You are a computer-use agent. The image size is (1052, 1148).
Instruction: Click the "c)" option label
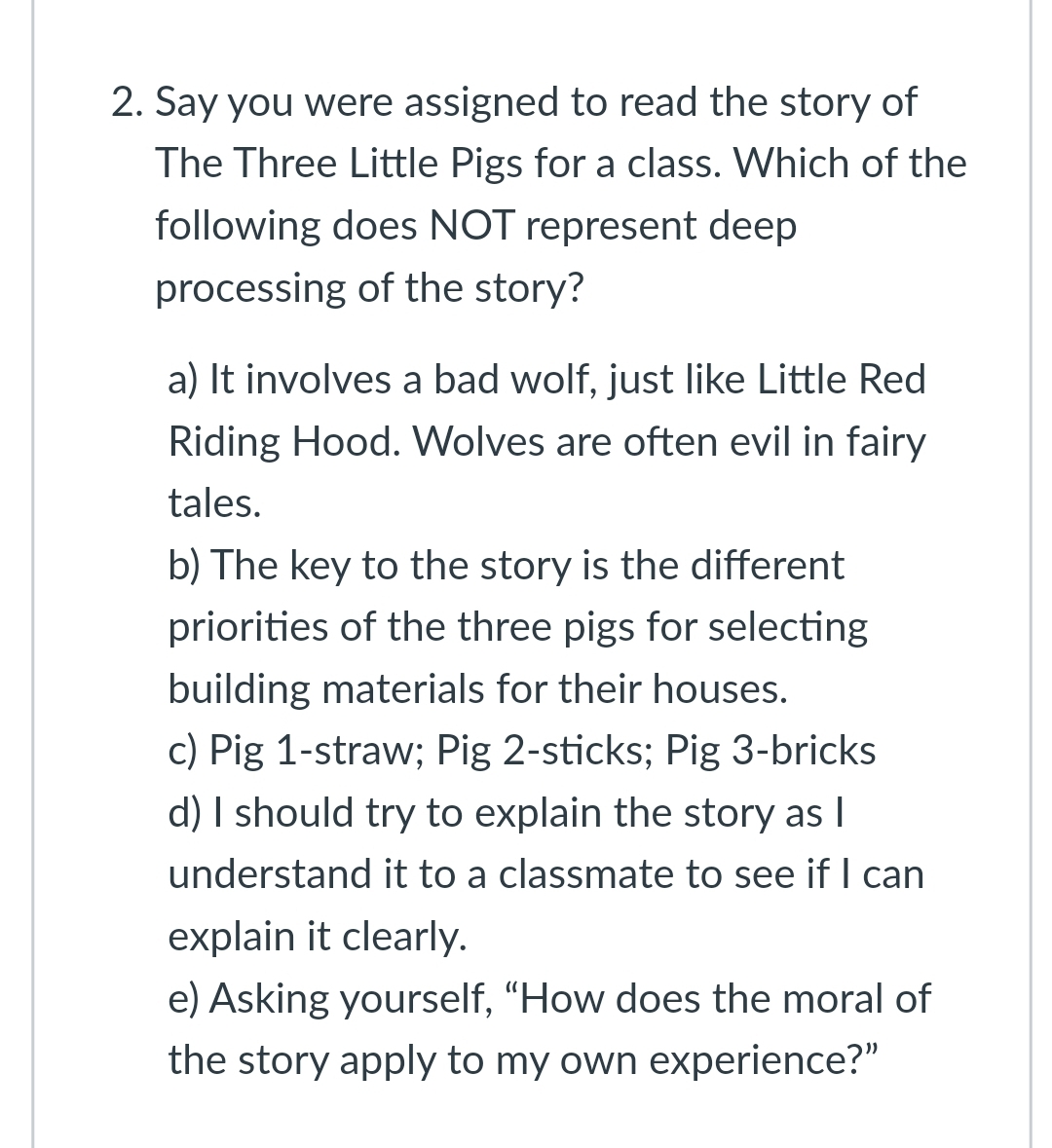tap(183, 750)
